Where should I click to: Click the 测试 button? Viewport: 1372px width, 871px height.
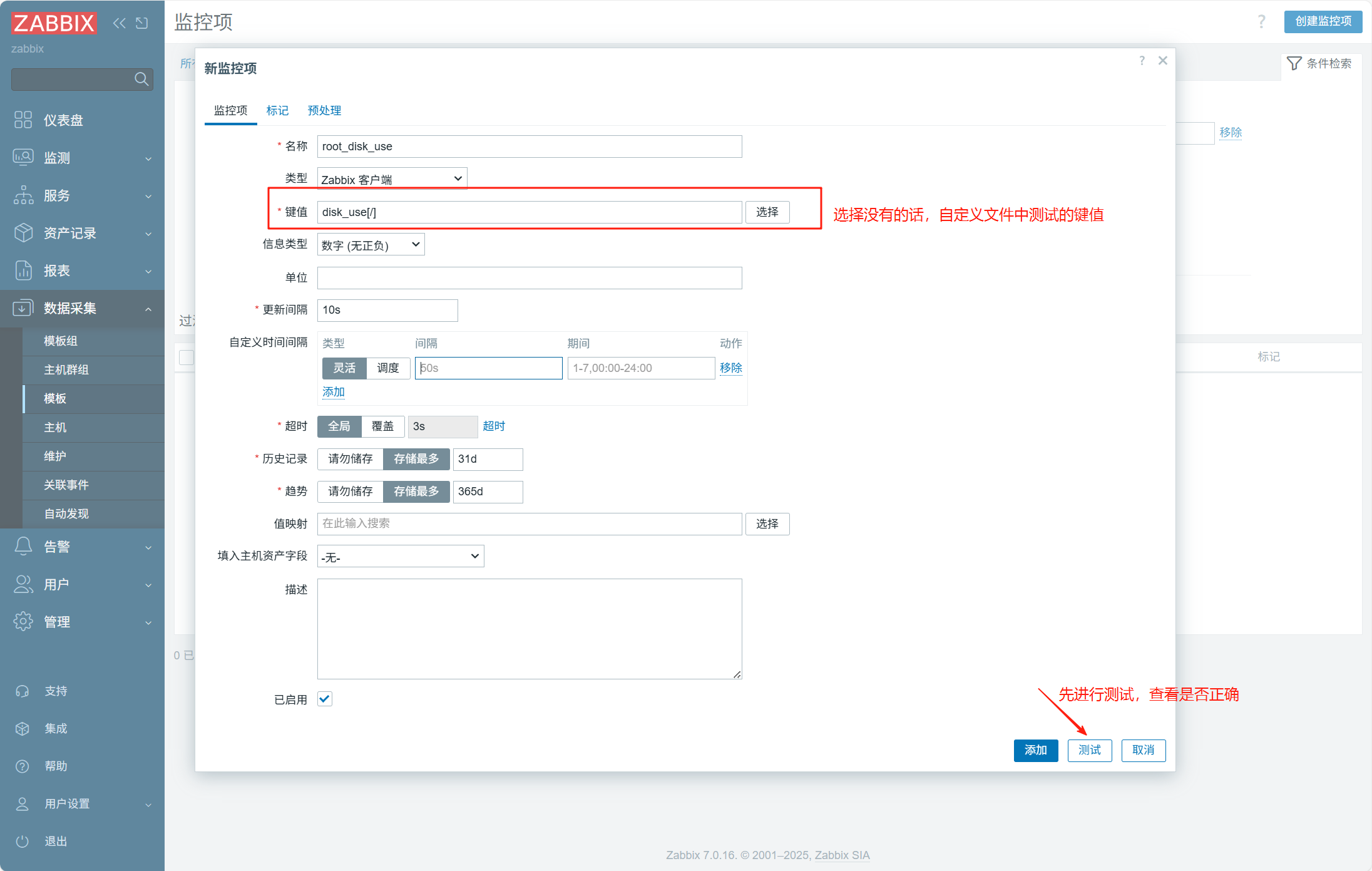(x=1090, y=750)
